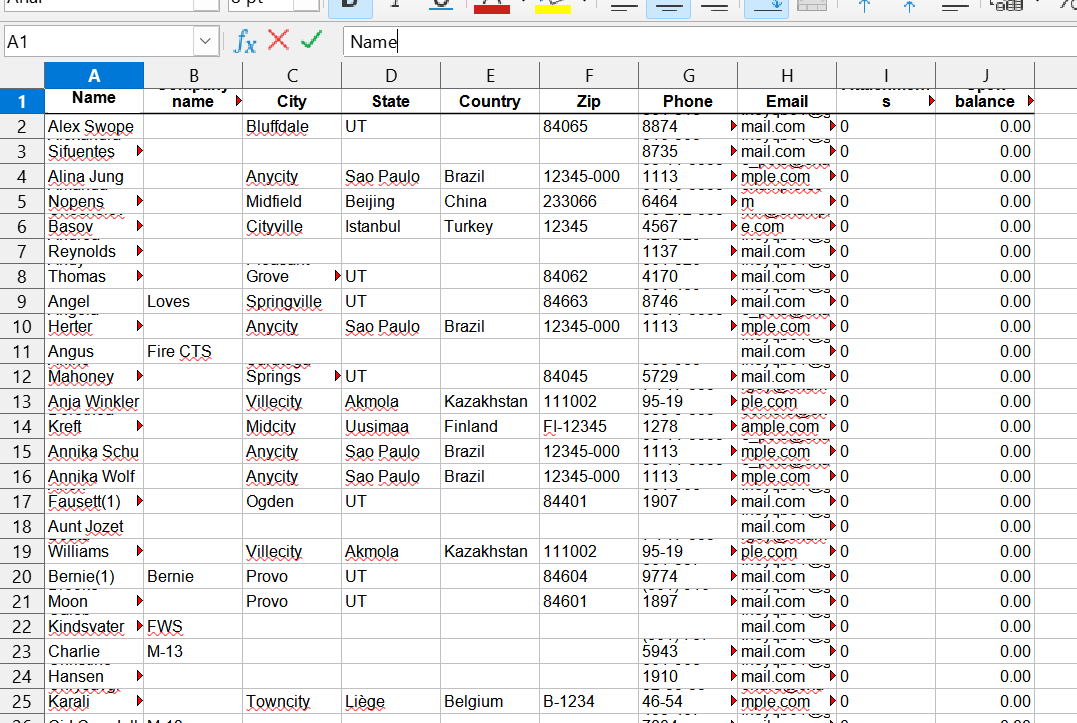The image size is (1077, 723).
Task: Select the cell Midfield
Action: coord(292,202)
